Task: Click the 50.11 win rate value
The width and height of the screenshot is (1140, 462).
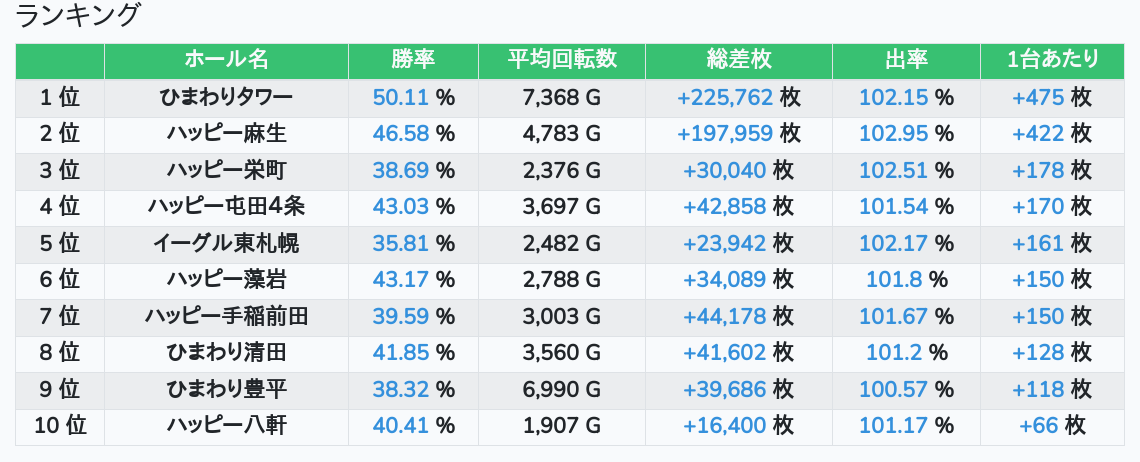Action: click(400, 98)
